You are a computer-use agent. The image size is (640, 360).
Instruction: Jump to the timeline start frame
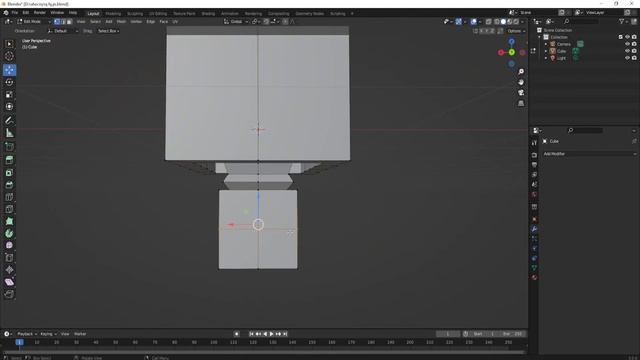tap(251, 334)
